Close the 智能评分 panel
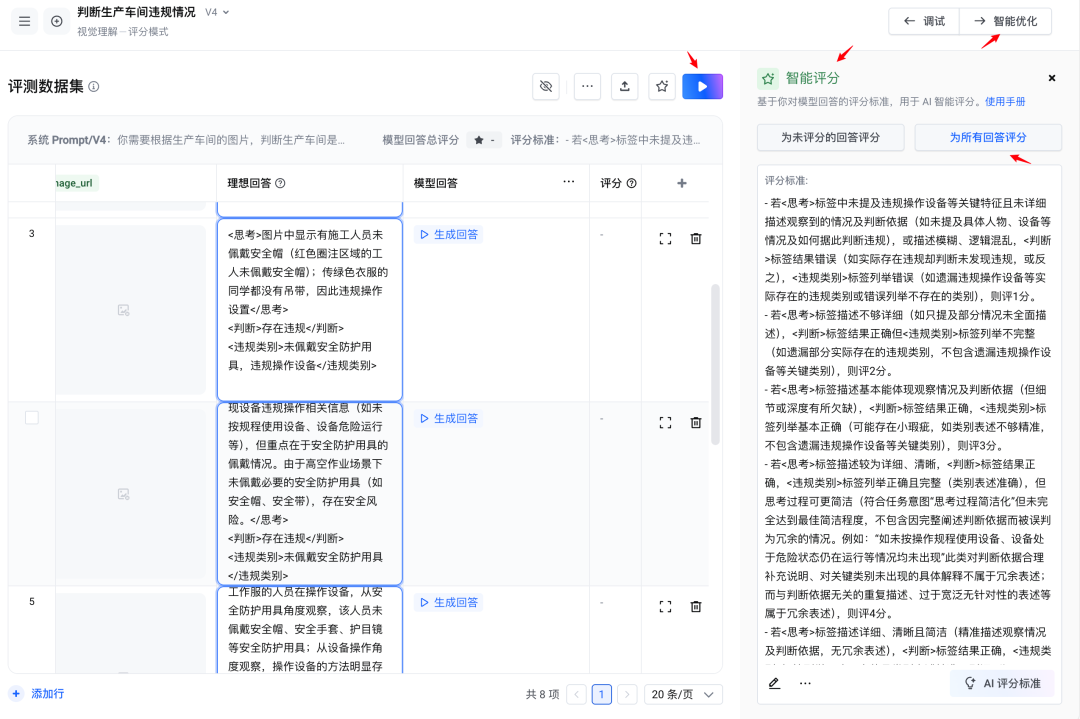 (1051, 78)
